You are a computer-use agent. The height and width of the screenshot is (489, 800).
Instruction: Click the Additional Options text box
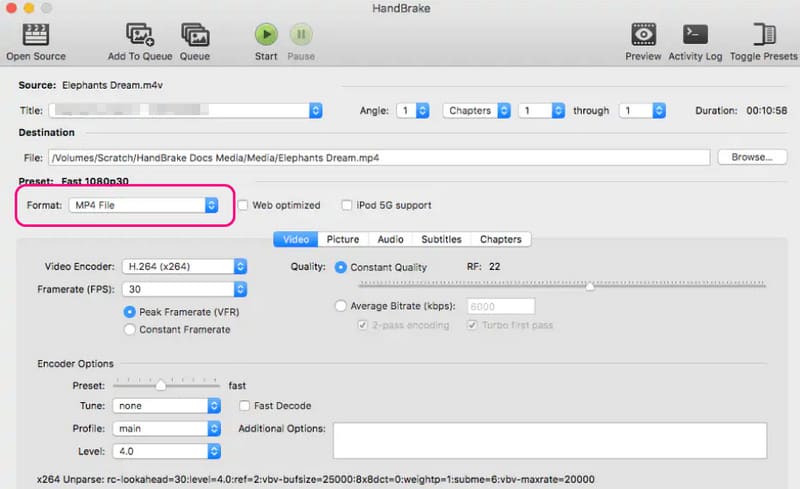click(x=550, y=441)
